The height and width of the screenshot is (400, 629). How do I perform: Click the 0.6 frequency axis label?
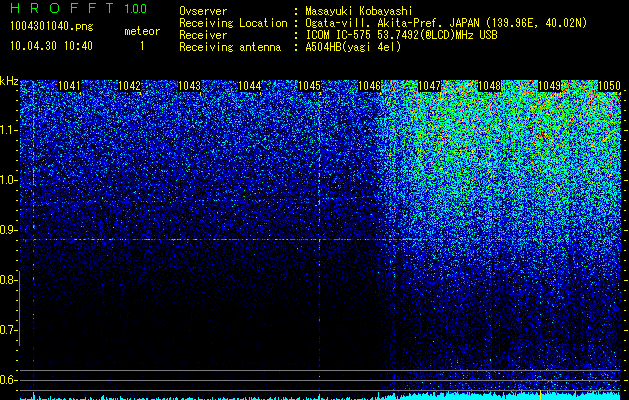[x=8, y=380]
